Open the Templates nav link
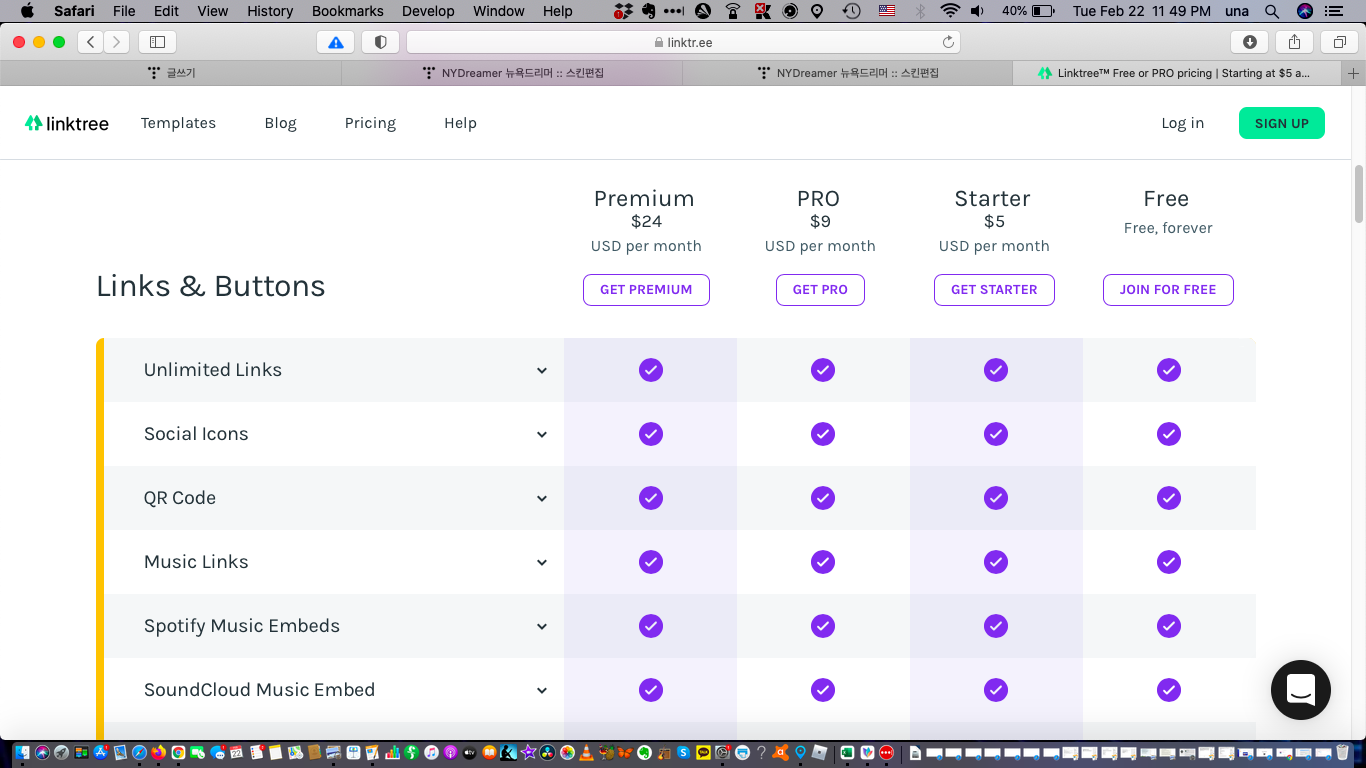Viewport: 1366px width, 768px height. (x=178, y=123)
